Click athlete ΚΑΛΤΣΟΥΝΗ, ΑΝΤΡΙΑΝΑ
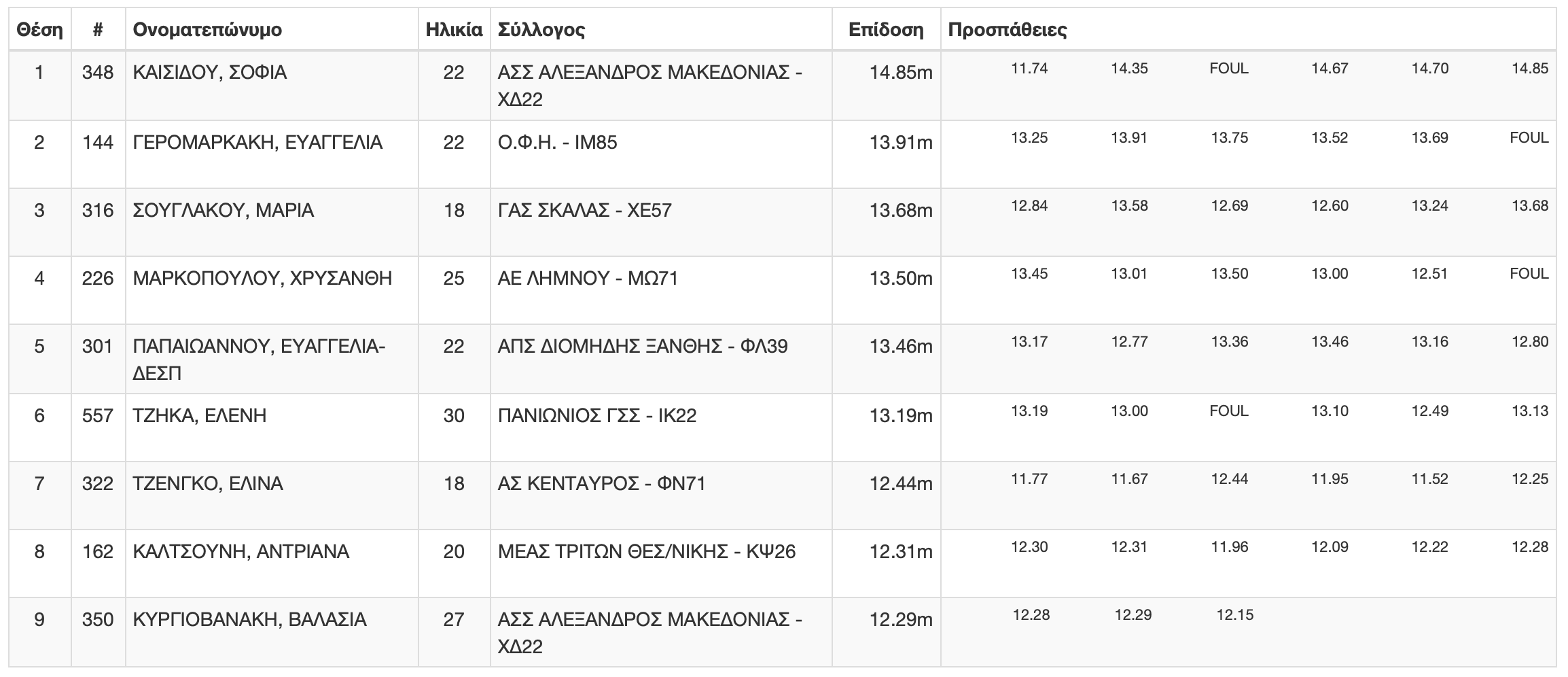This screenshot has height=677, width=1568. point(241,551)
